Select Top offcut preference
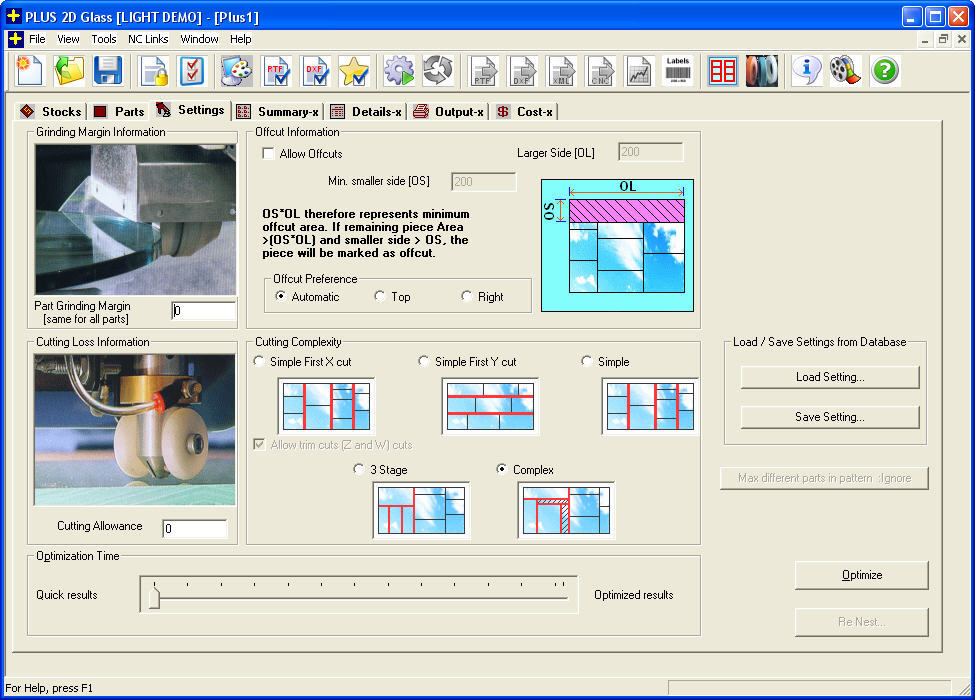The height and width of the screenshot is (700, 975). (380, 297)
